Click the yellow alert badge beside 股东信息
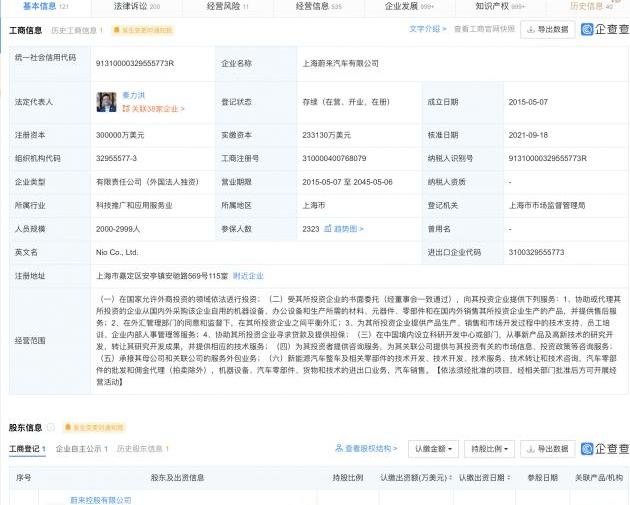 (x=94, y=427)
